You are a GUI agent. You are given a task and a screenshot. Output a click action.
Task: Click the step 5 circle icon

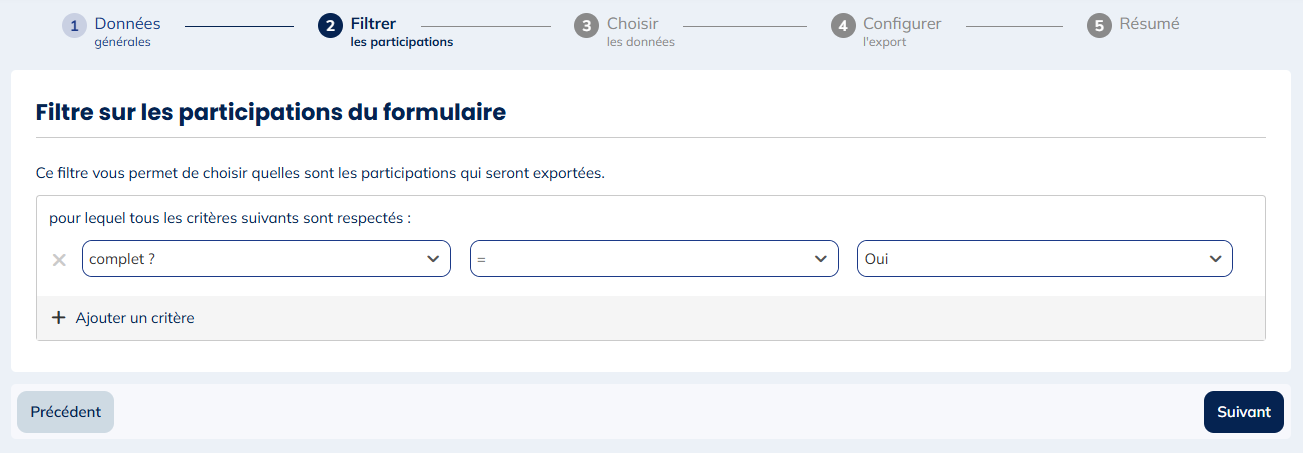[1099, 26]
